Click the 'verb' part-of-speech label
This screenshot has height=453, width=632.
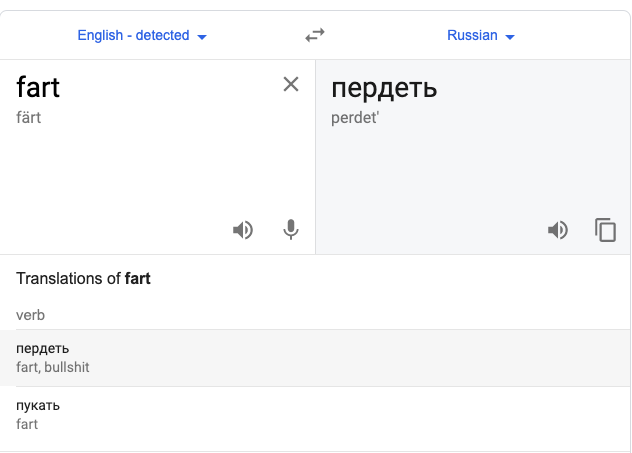click(31, 315)
